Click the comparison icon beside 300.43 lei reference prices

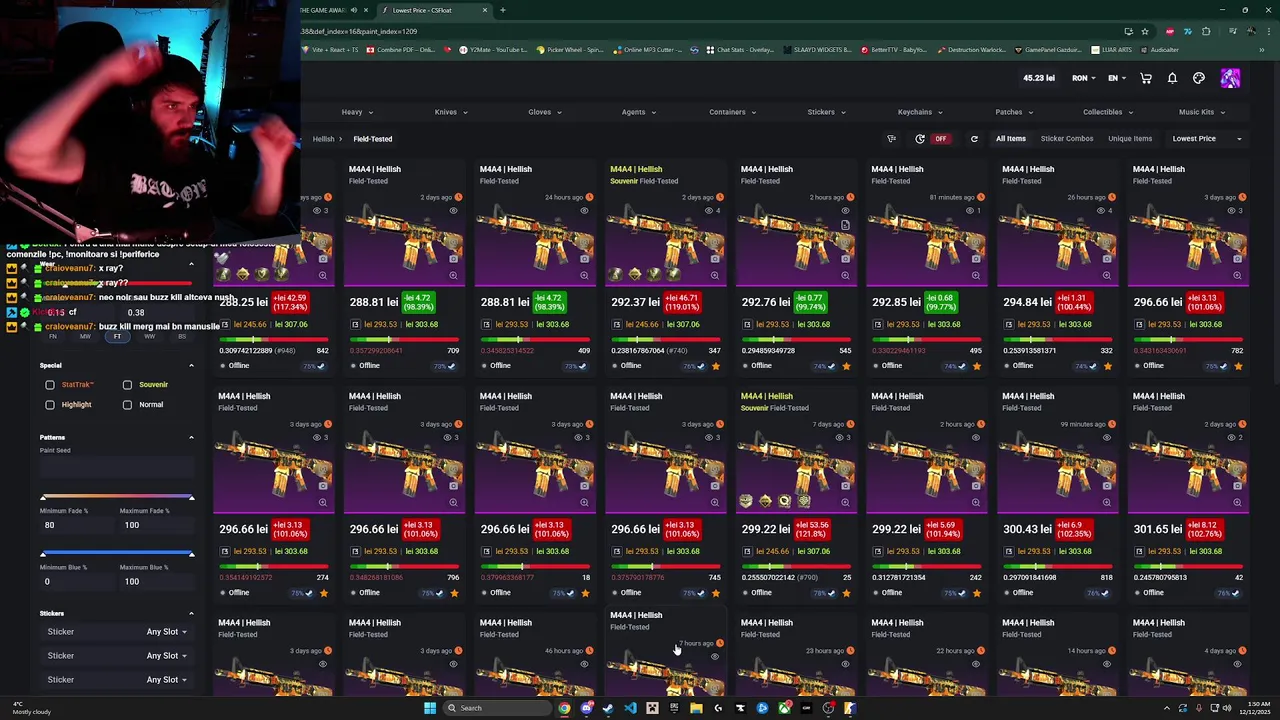[x=1008, y=551]
